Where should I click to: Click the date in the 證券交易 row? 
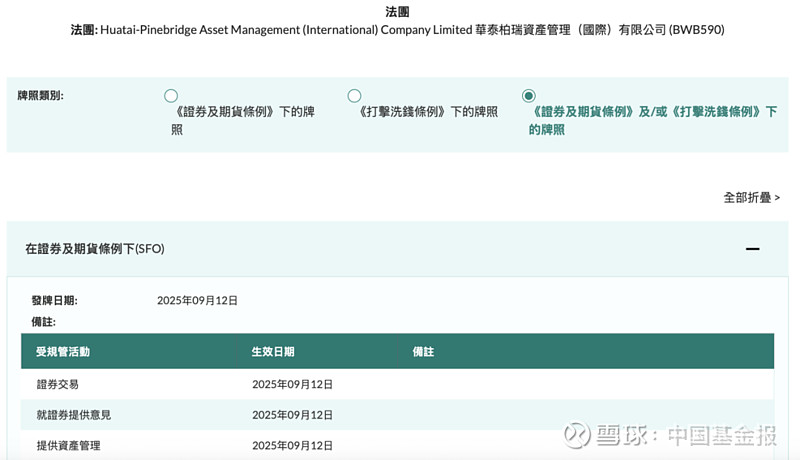292,384
